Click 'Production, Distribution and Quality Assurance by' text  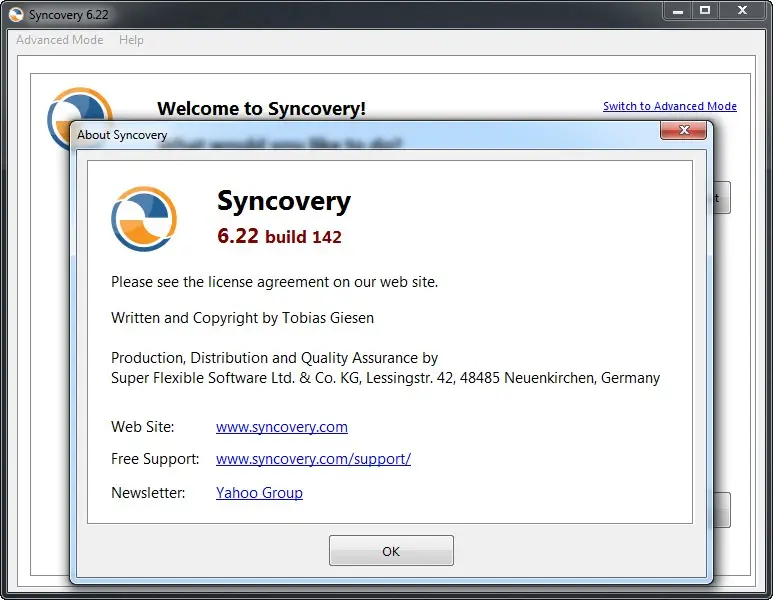[x=274, y=358]
